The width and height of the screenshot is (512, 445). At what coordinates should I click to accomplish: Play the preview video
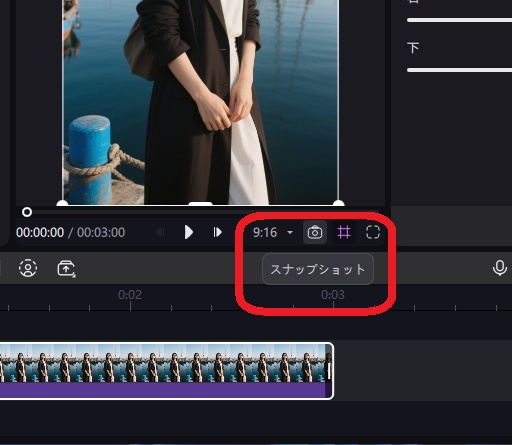(x=189, y=232)
